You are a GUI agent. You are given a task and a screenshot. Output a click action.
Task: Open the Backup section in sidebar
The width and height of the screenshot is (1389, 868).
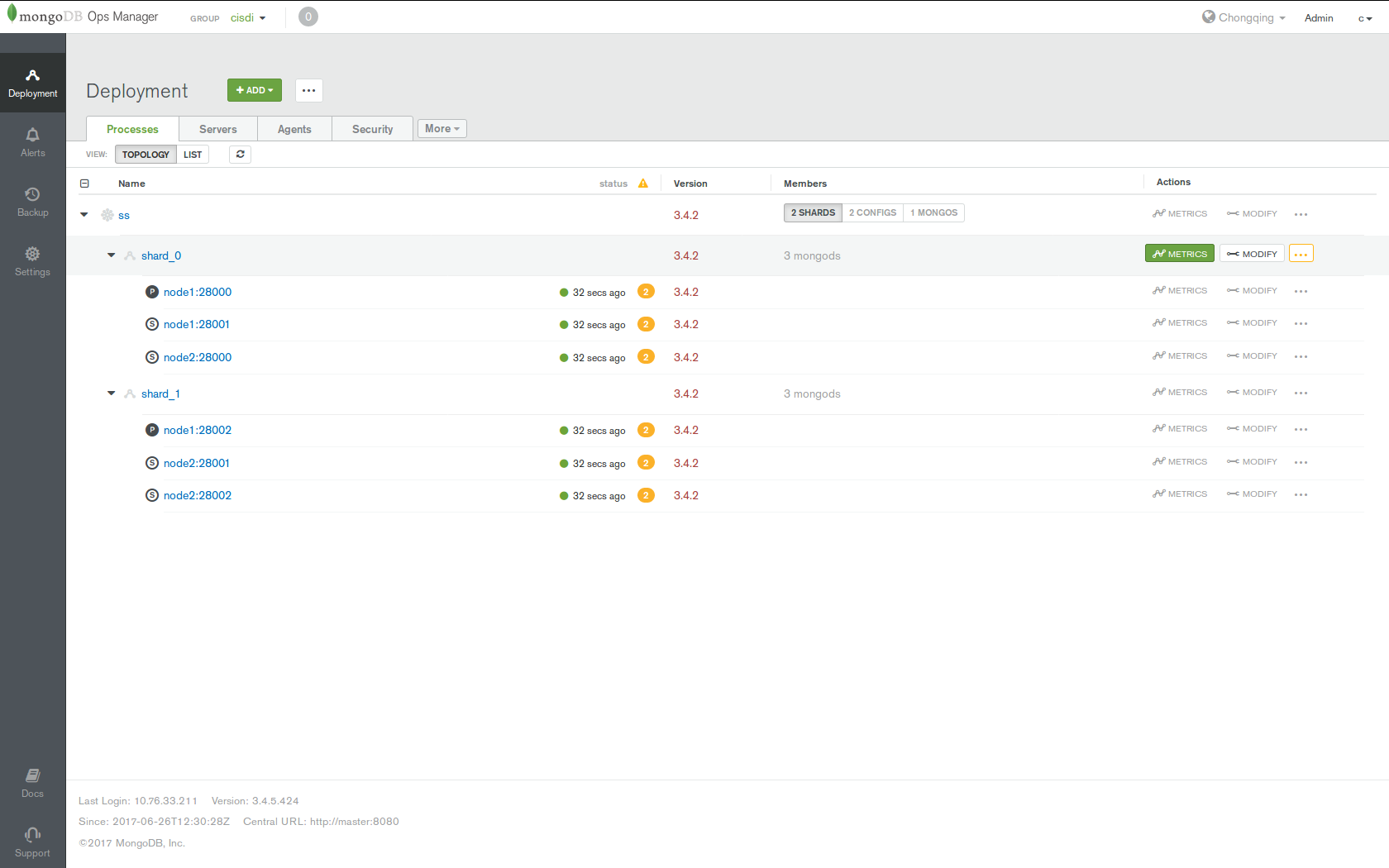pos(32,201)
